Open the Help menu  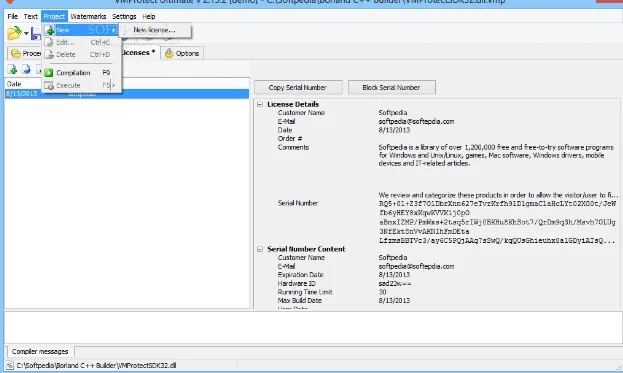[x=149, y=16]
